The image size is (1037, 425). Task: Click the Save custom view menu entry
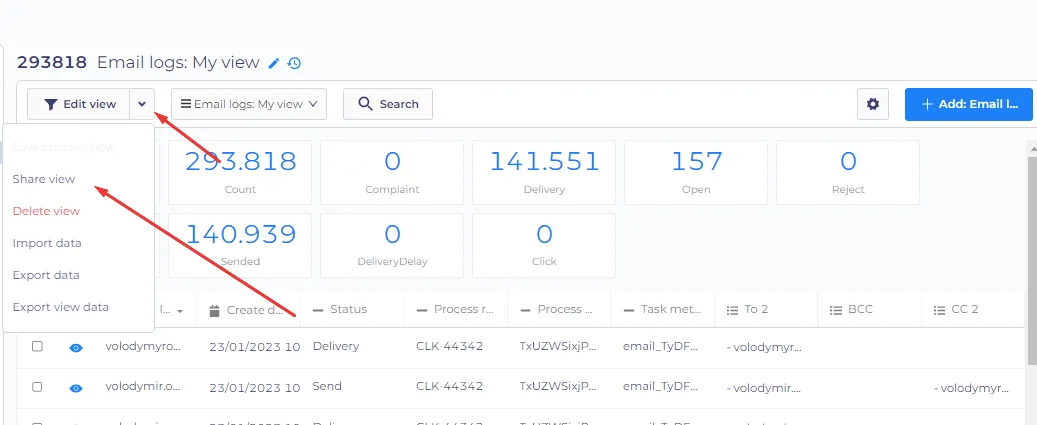pyautogui.click(x=63, y=147)
